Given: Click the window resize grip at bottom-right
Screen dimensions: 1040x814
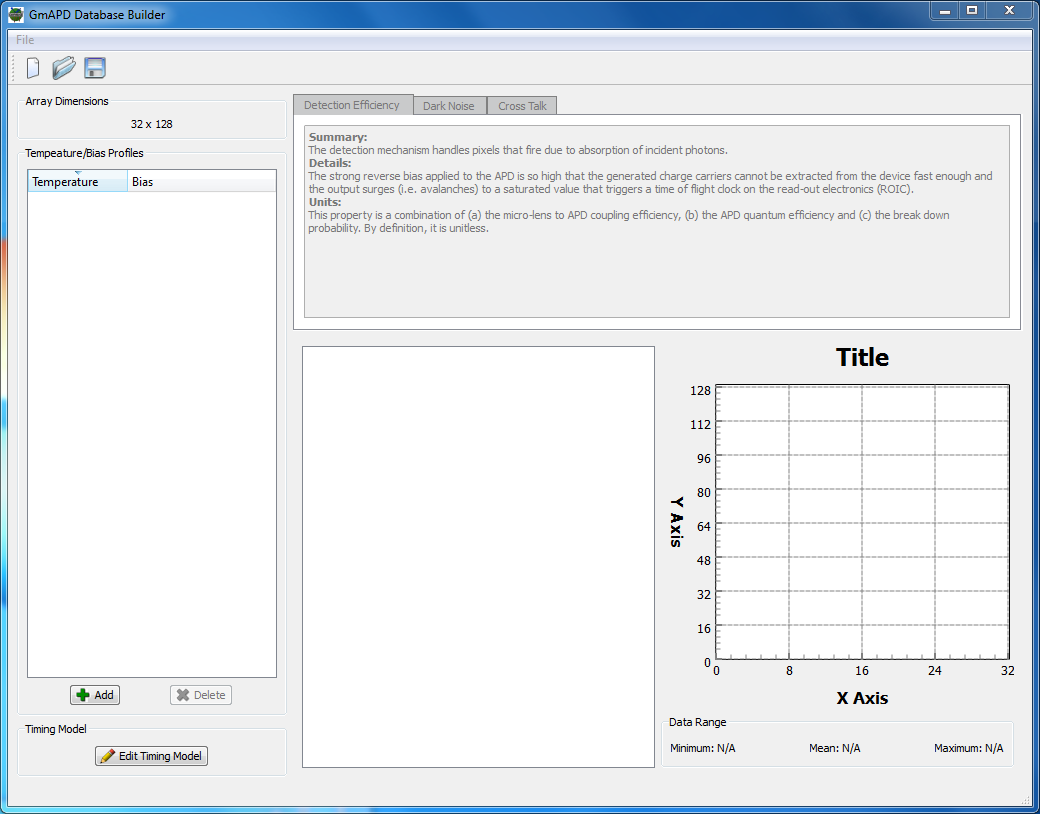Looking at the screenshot, I should pyautogui.click(x=1026, y=799).
